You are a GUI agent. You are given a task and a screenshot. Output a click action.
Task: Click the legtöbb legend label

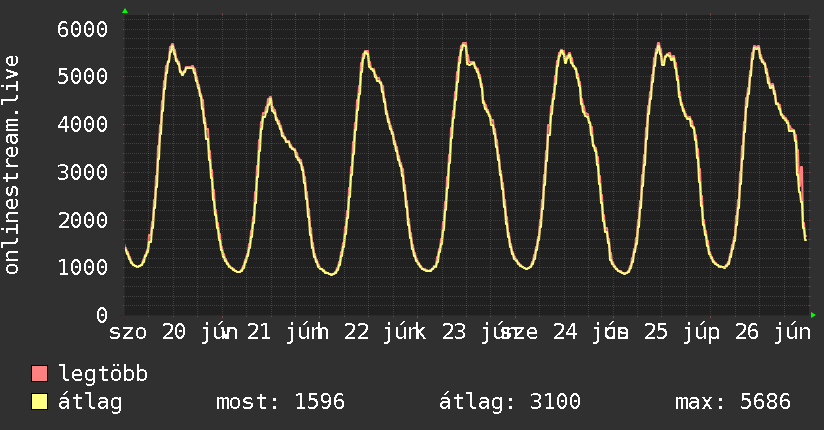102,374
